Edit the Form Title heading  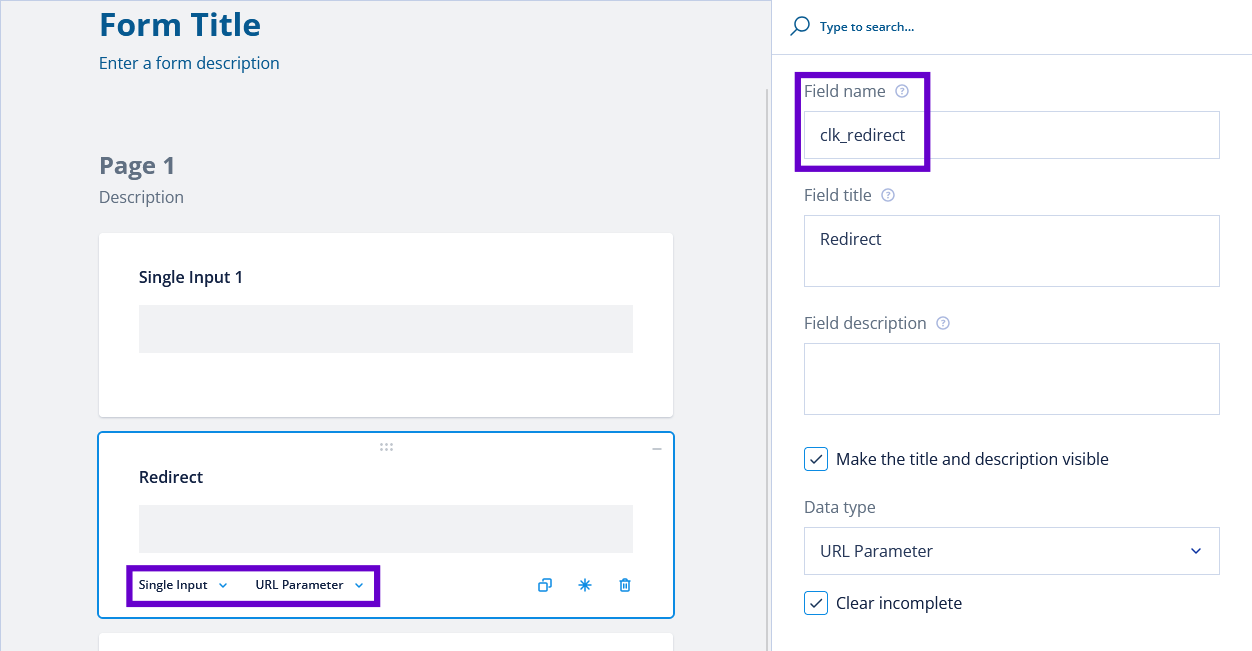[x=180, y=24]
